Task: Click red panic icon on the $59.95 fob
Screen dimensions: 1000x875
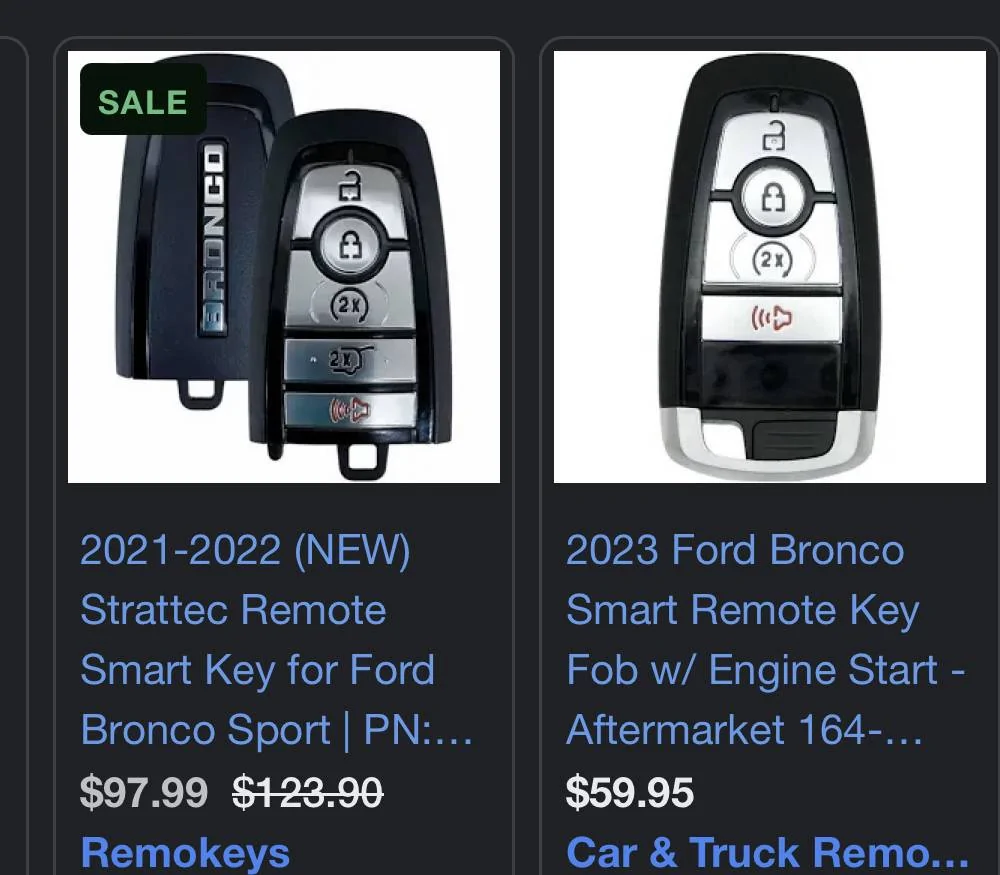Action: click(772, 320)
